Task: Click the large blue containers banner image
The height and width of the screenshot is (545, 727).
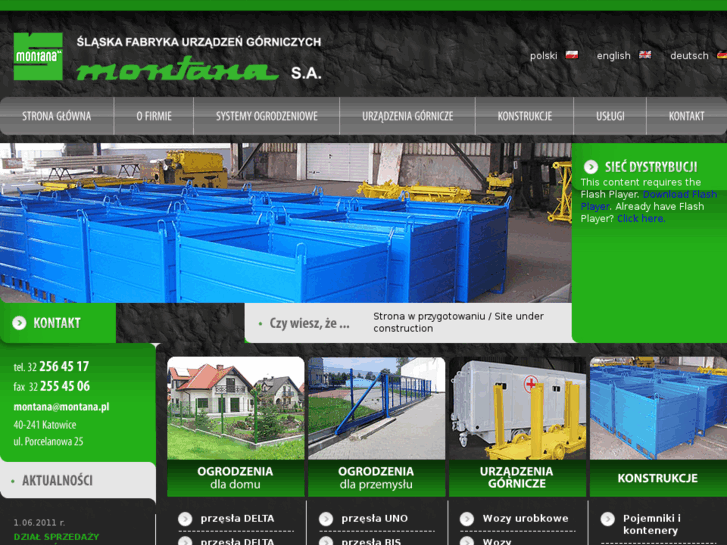Action: tap(286, 223)
